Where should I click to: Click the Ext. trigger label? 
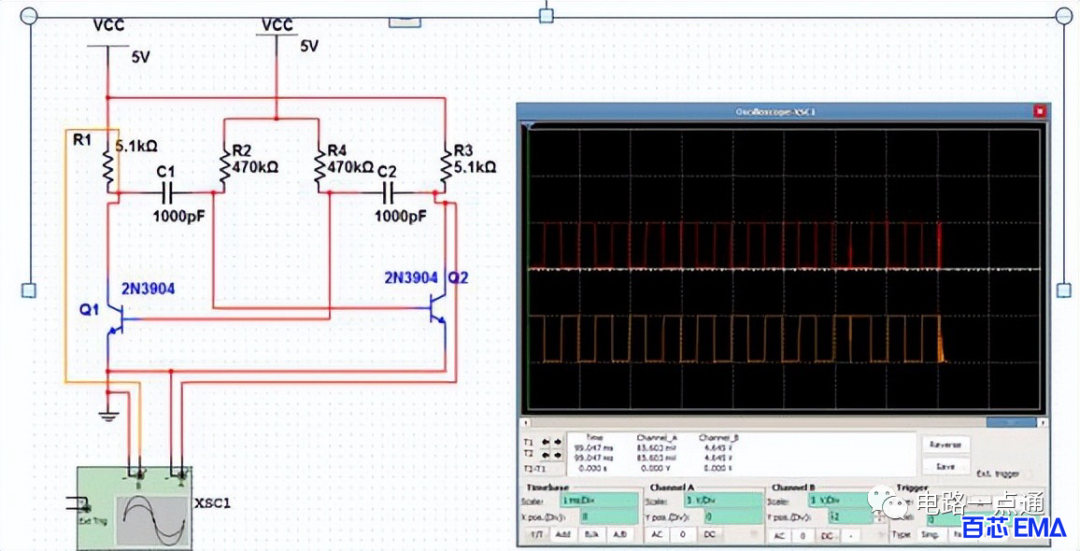coord(999,474)
